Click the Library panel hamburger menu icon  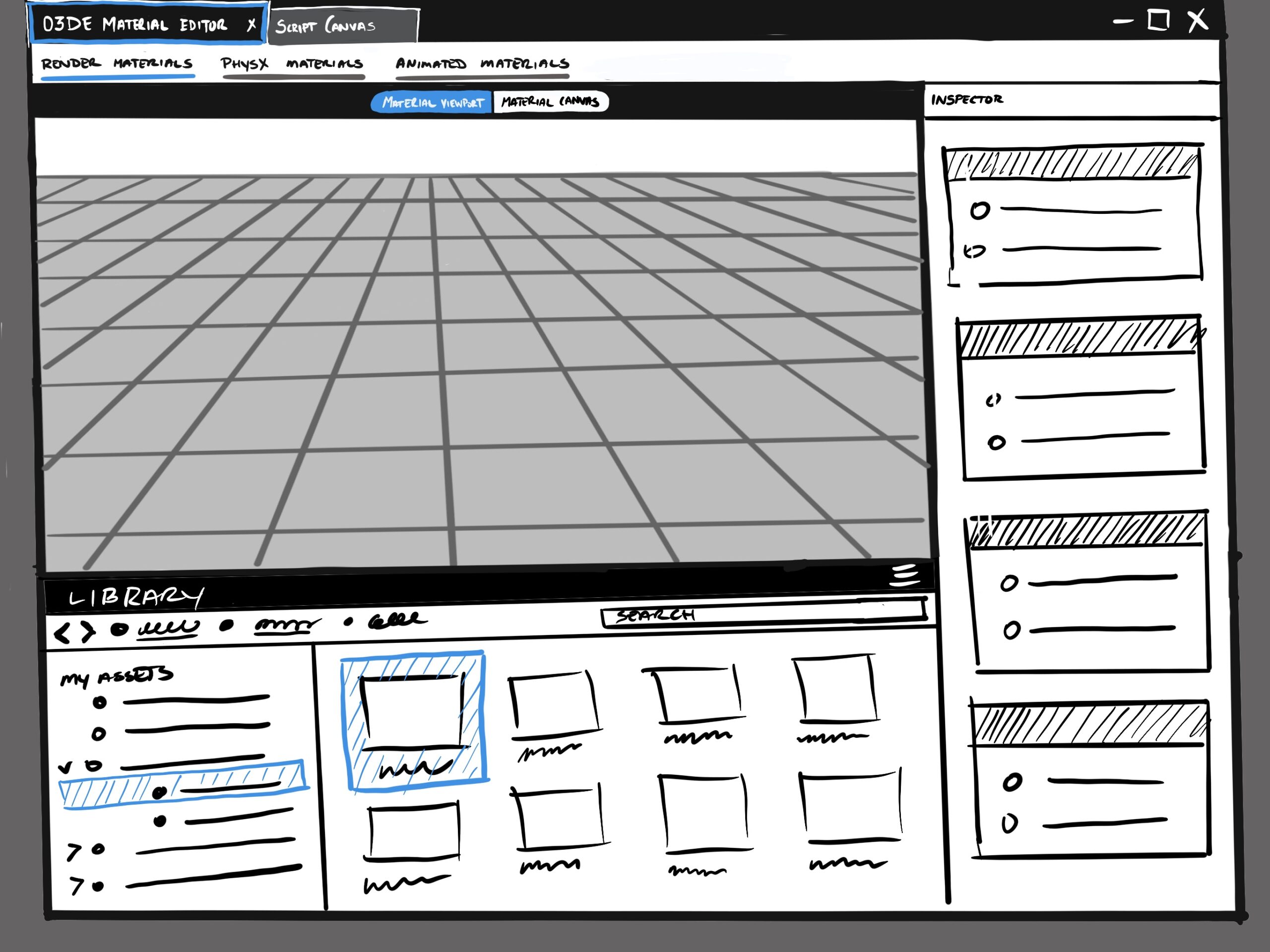point(905,575)
